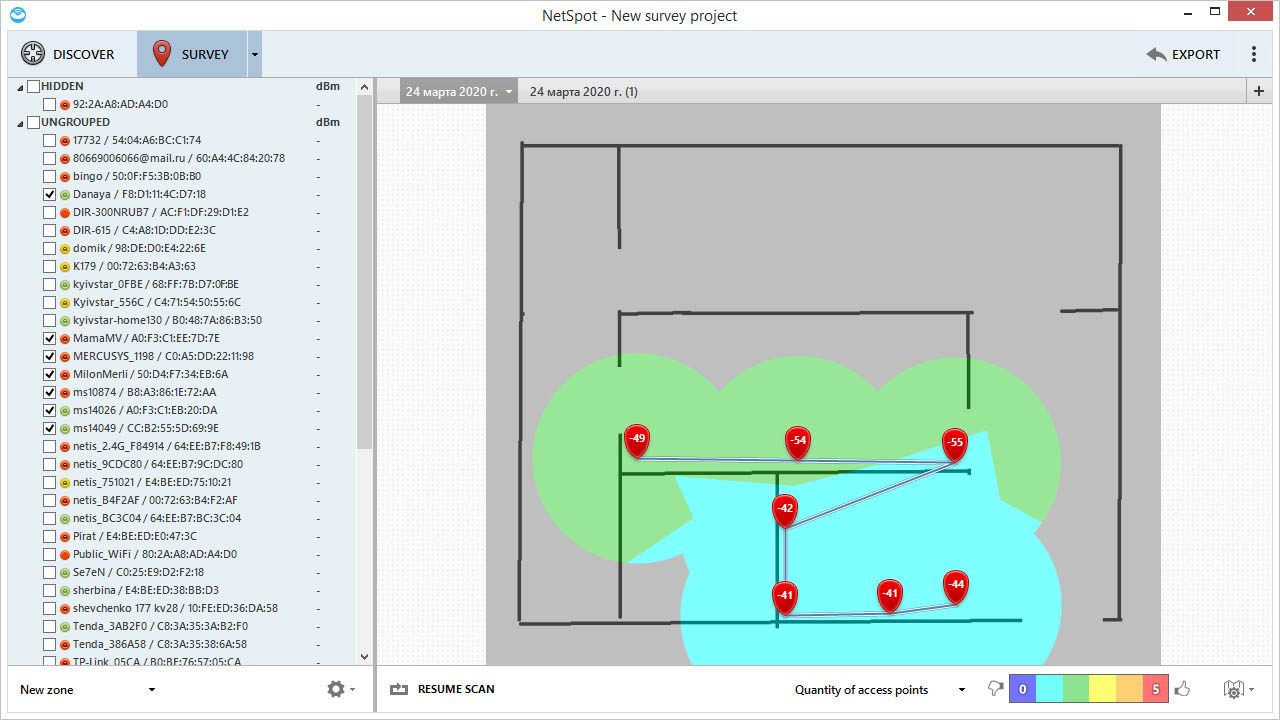Open the map options dropdown arrow
The width and height of the screenshot is (1280, 720).
pyautogui.click(x=1250, y=690)
